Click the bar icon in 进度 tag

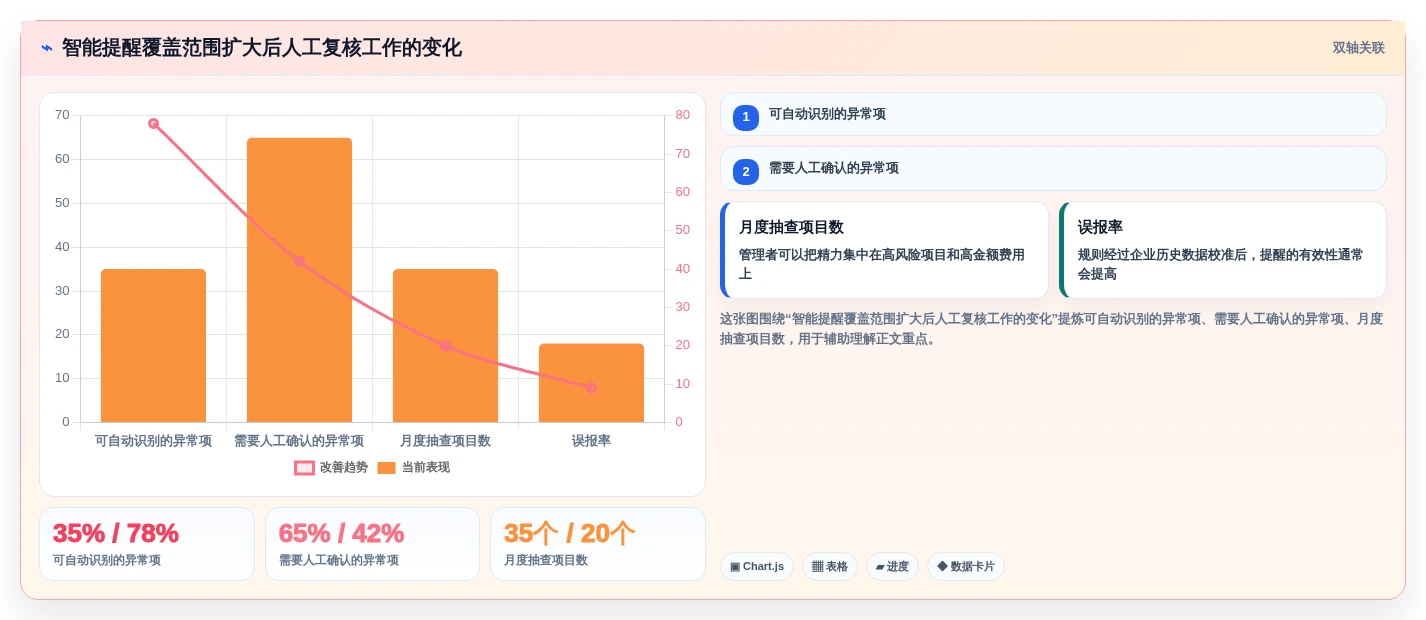pyautogui.click(x=880, y=567)
